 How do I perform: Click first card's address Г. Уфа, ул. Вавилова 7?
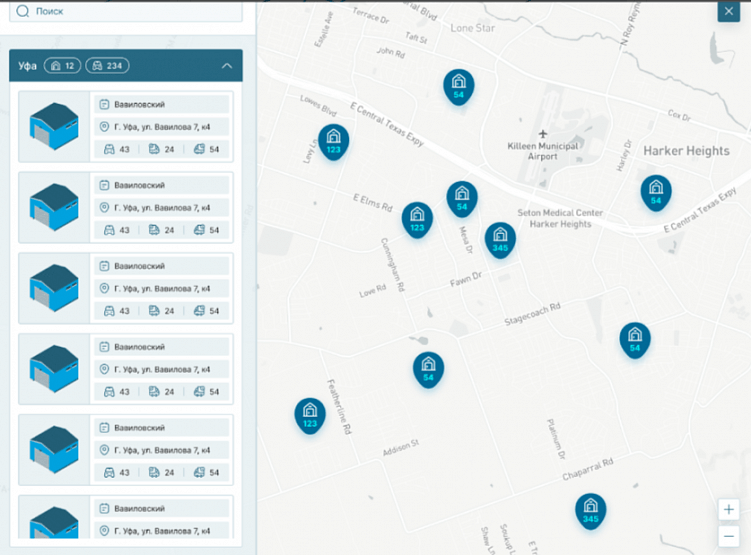pos(161,127)
